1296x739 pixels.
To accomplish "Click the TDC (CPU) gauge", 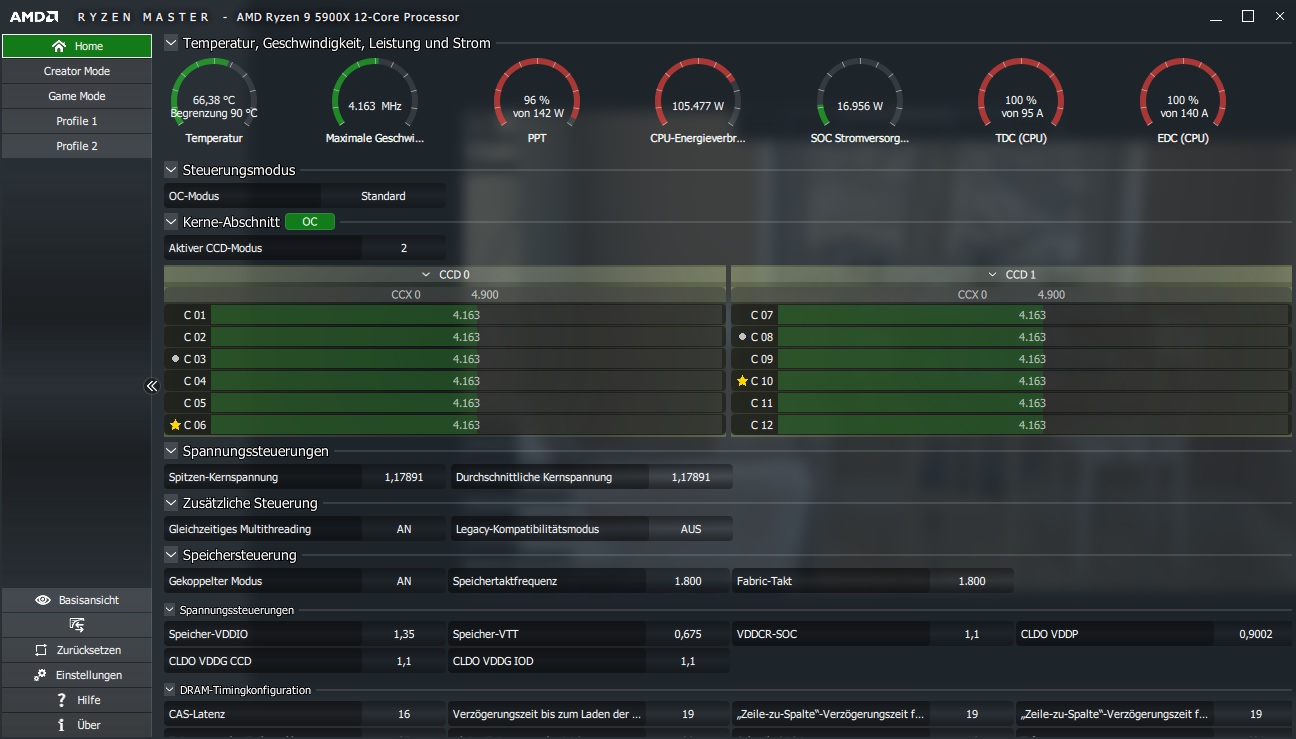I will (x=1021, y=94).
